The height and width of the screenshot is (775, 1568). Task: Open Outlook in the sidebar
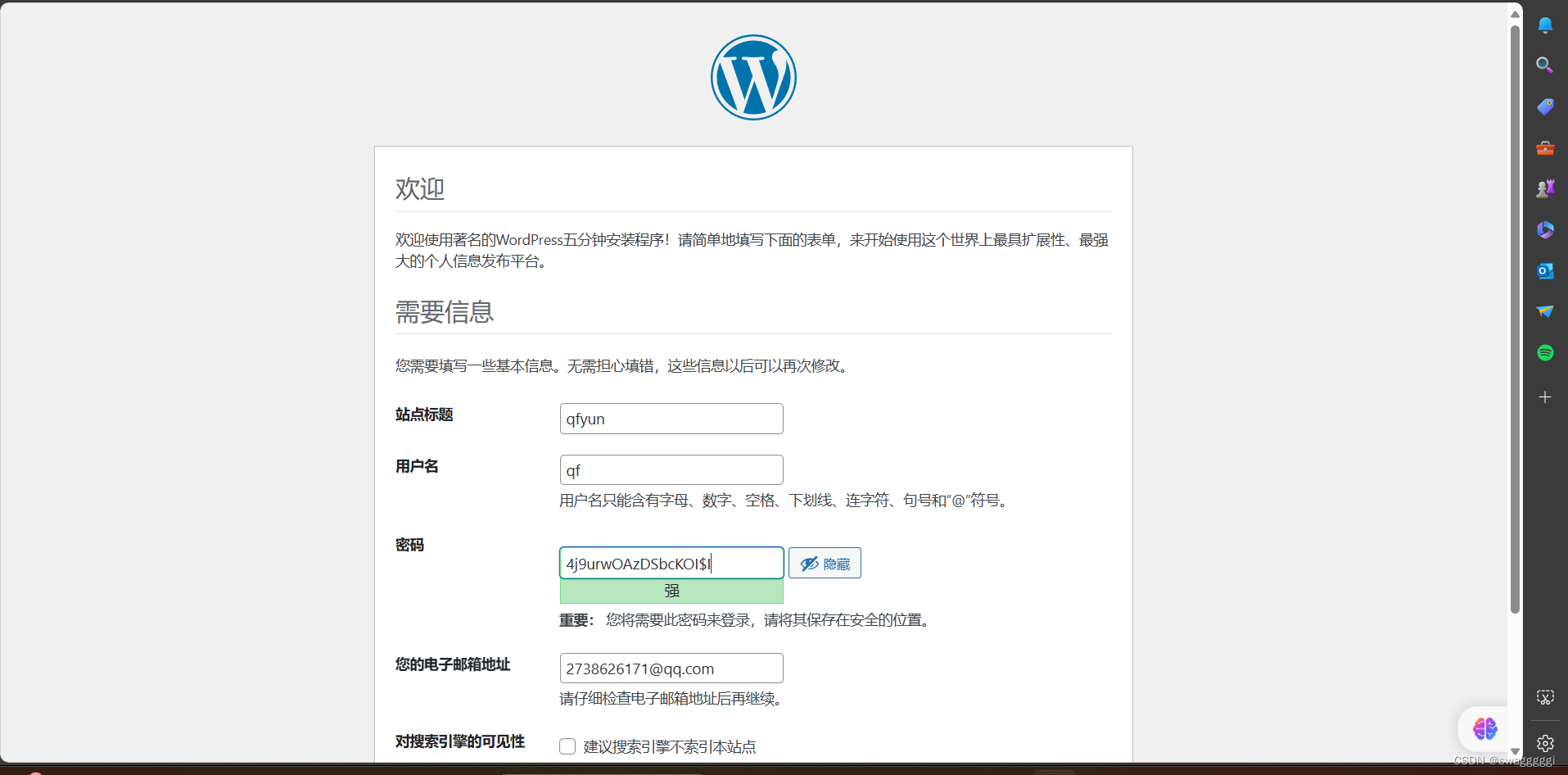1546,270
